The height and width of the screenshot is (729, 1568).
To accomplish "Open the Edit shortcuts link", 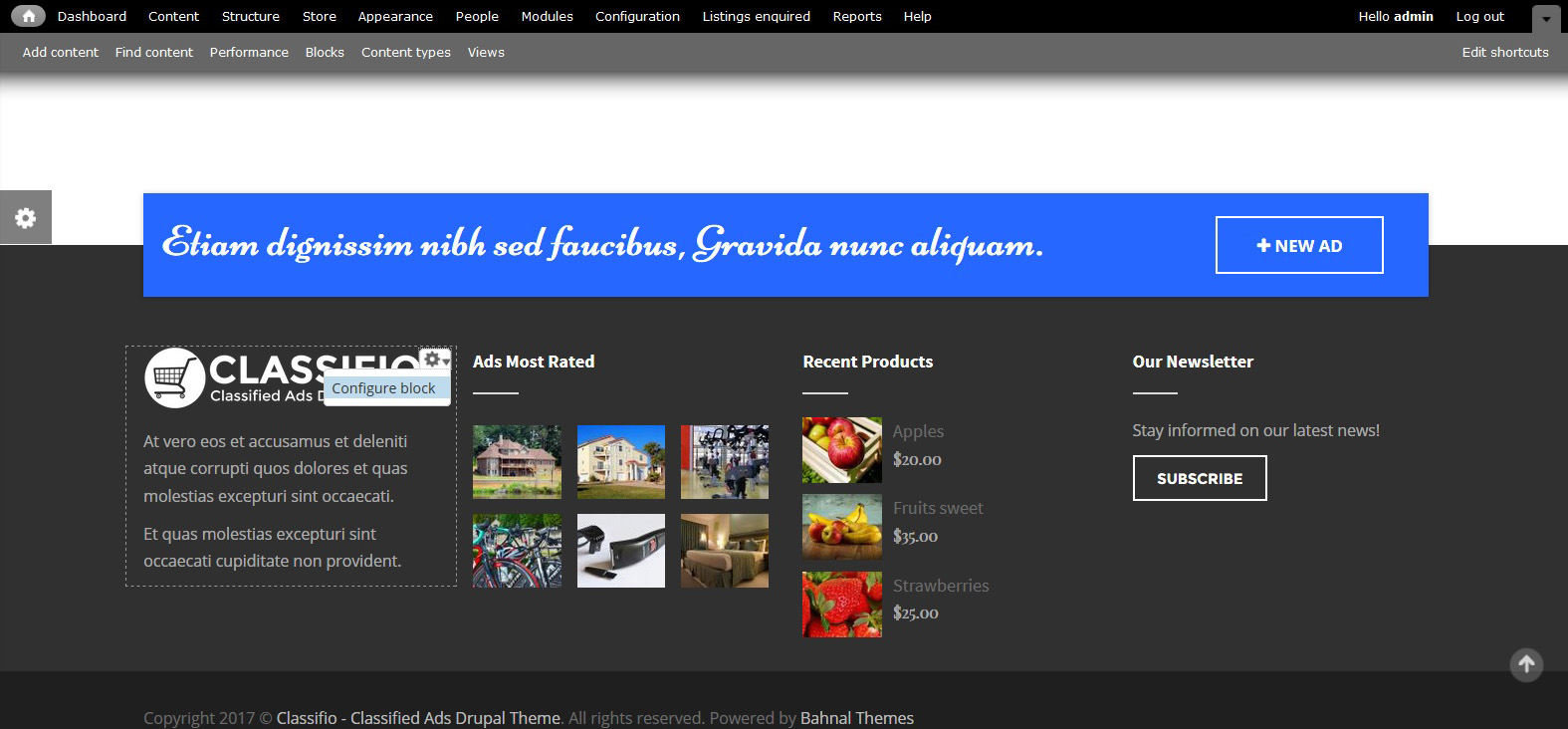I will [1504, 52].
